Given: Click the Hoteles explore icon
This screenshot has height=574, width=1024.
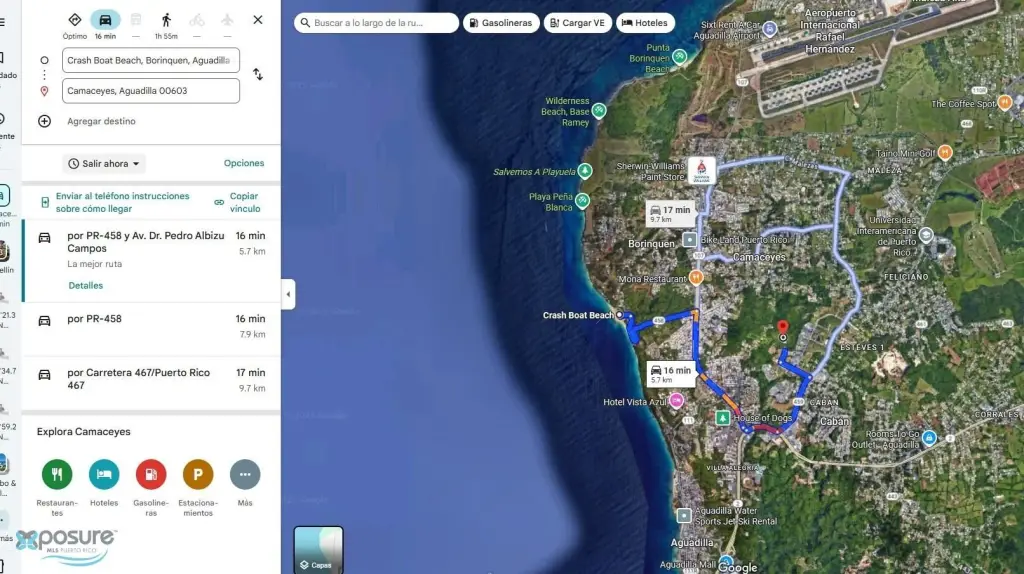Looking at the screenshot, I should [x=104, y=474].
